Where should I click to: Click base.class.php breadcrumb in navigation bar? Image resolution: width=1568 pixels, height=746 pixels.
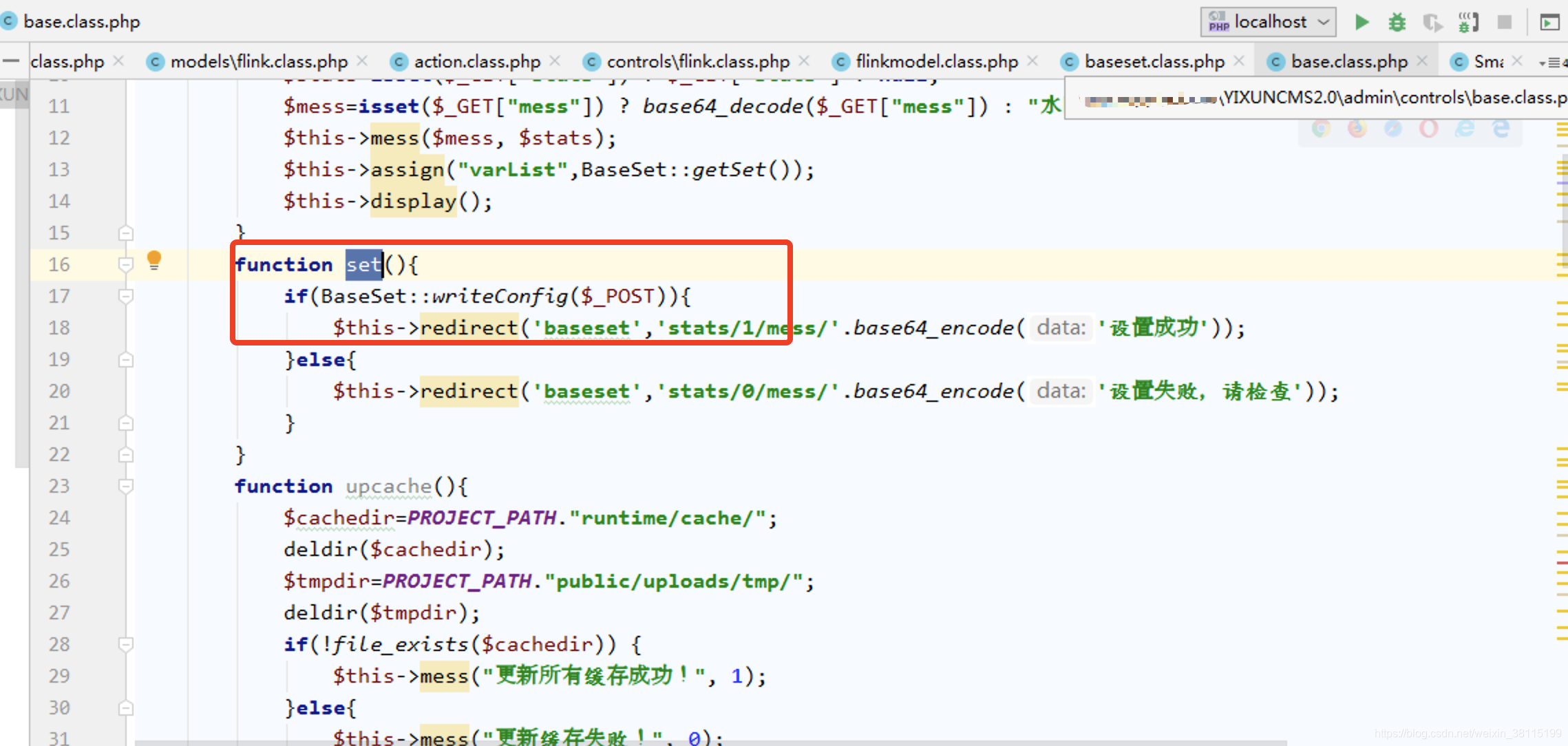pos(81,22)
